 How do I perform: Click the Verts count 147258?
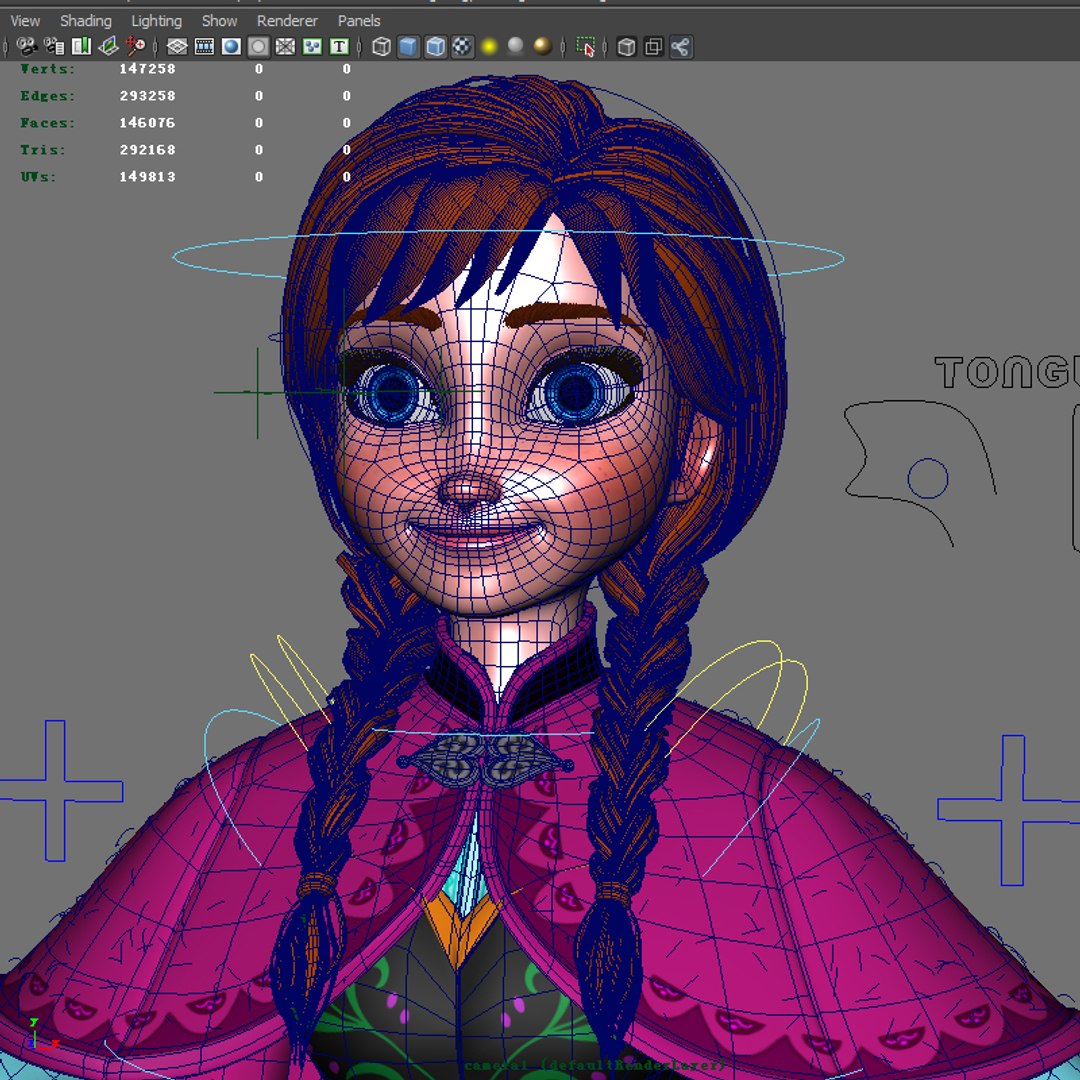tap(147, 69)
